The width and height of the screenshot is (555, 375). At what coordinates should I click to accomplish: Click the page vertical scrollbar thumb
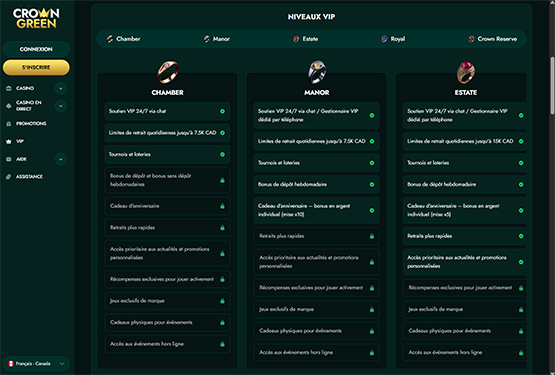(552, 85)
